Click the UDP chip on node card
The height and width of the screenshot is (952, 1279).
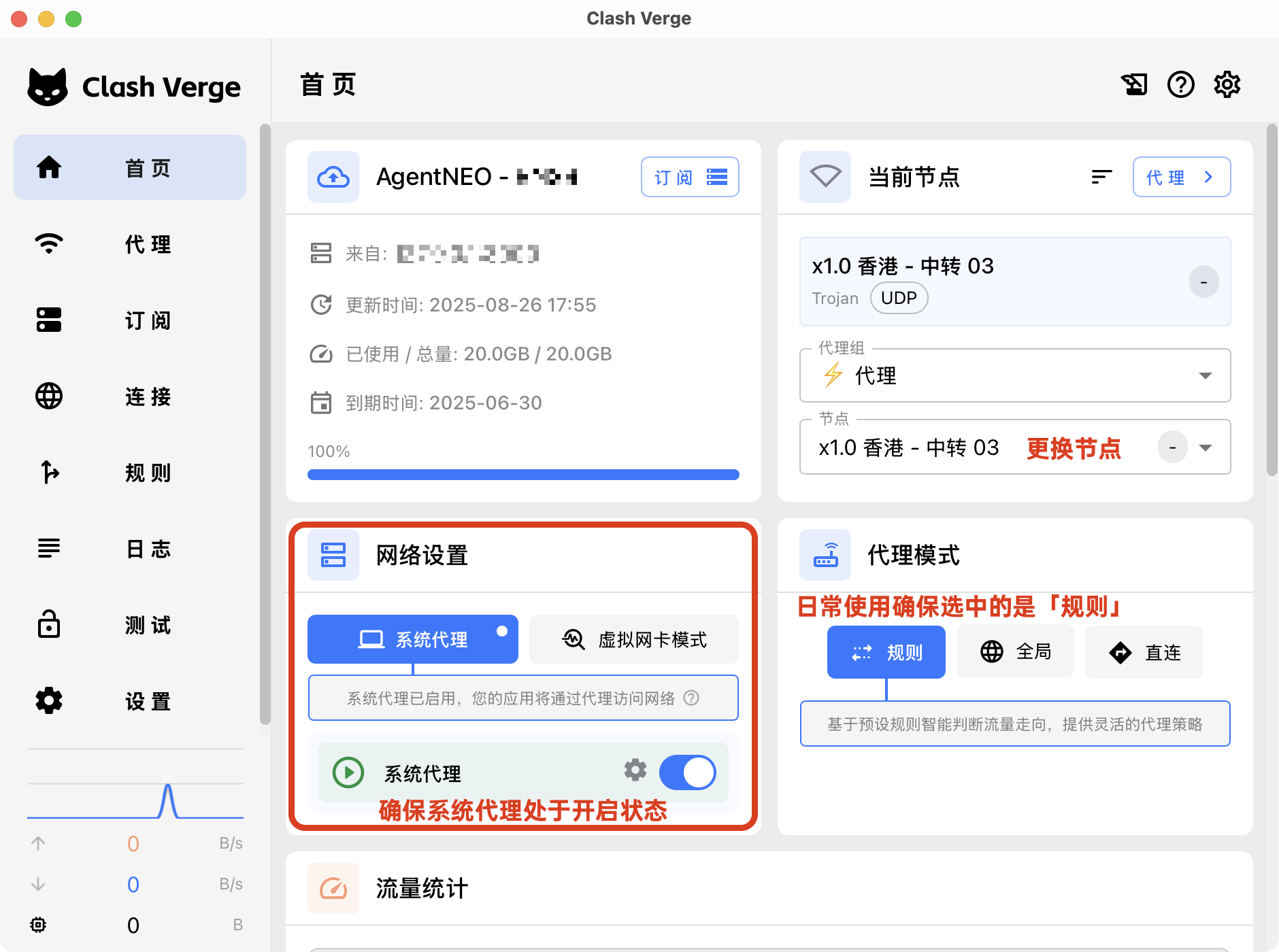pyautogui.click(x=899, y=298)
